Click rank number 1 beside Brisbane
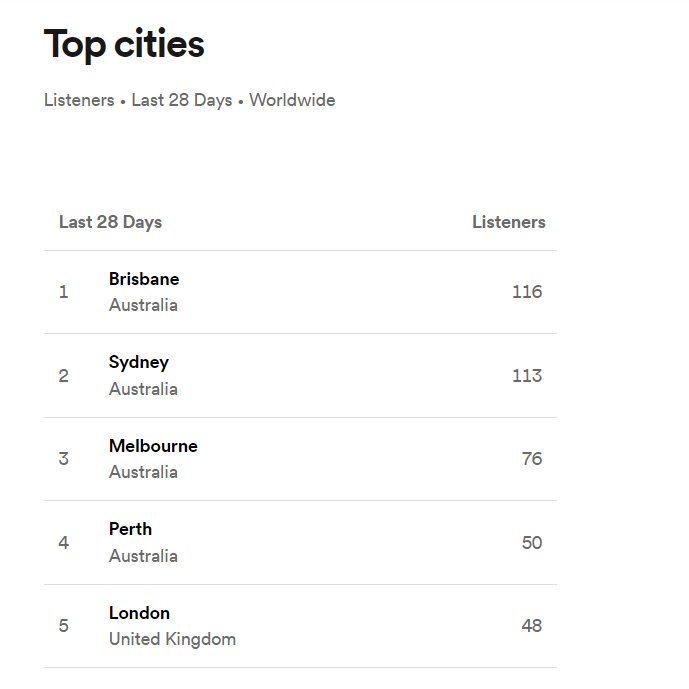This screenshot has height=689, width=689. click(64, 292)
